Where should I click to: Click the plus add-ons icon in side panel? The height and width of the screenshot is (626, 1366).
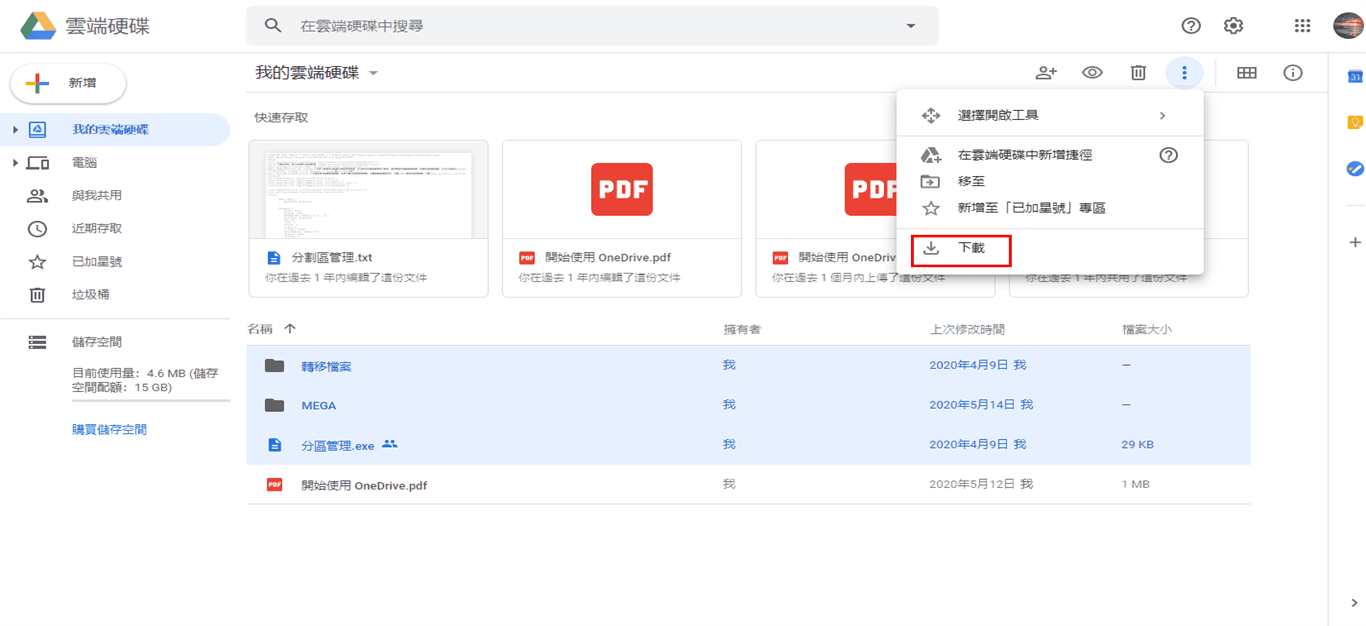(x=1355, y=242)
